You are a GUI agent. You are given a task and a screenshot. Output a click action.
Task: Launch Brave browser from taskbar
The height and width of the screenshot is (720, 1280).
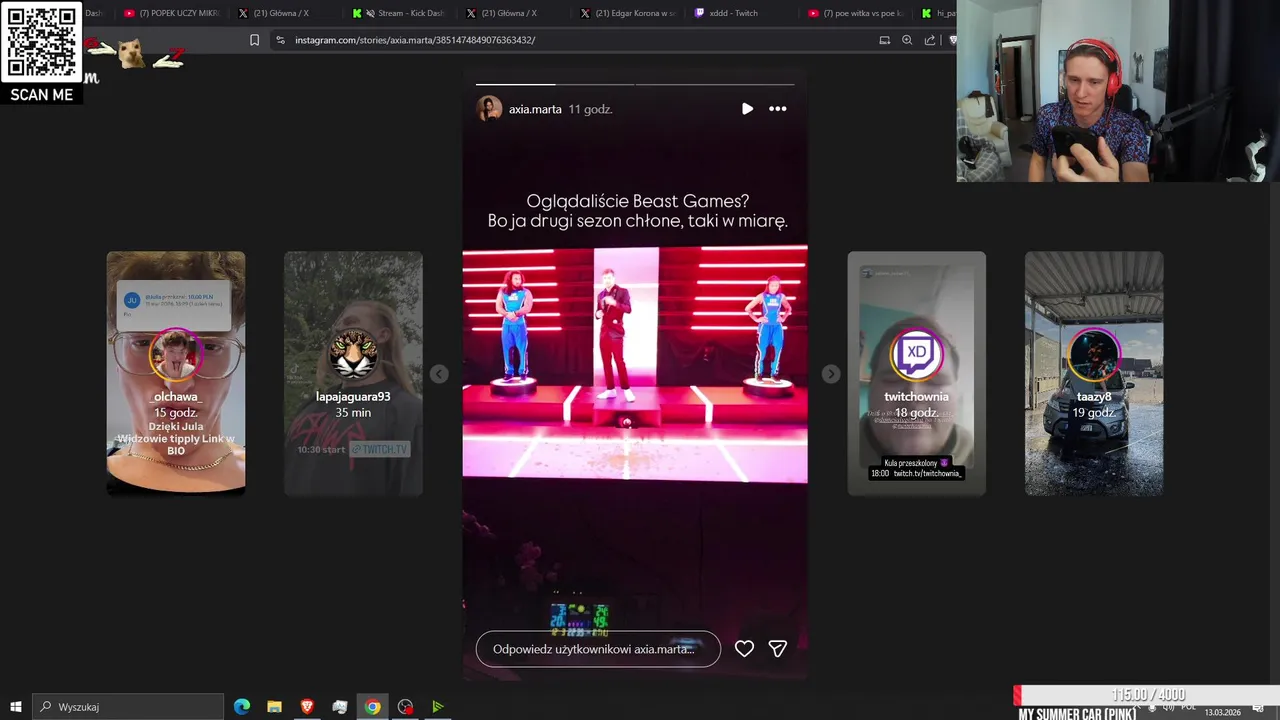pos(307,707)
